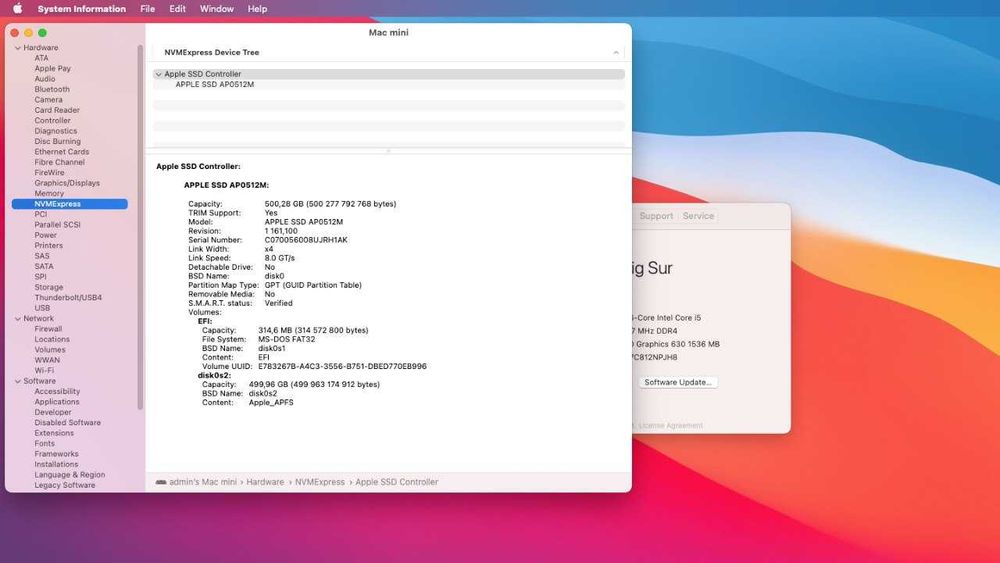Select Memory in the sidebar
Viewport: 1000px width, 563px height.
[x=49, y=193]
